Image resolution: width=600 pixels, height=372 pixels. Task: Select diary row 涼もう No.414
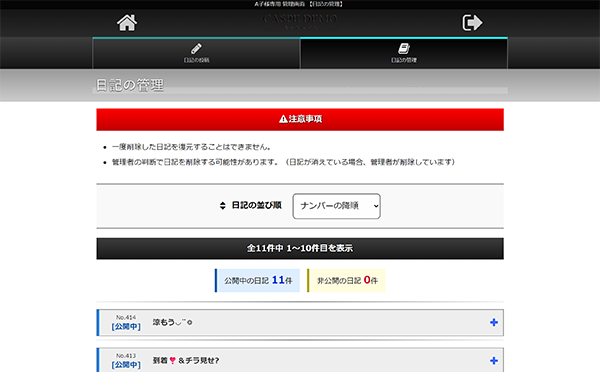[x=300, y=323]
